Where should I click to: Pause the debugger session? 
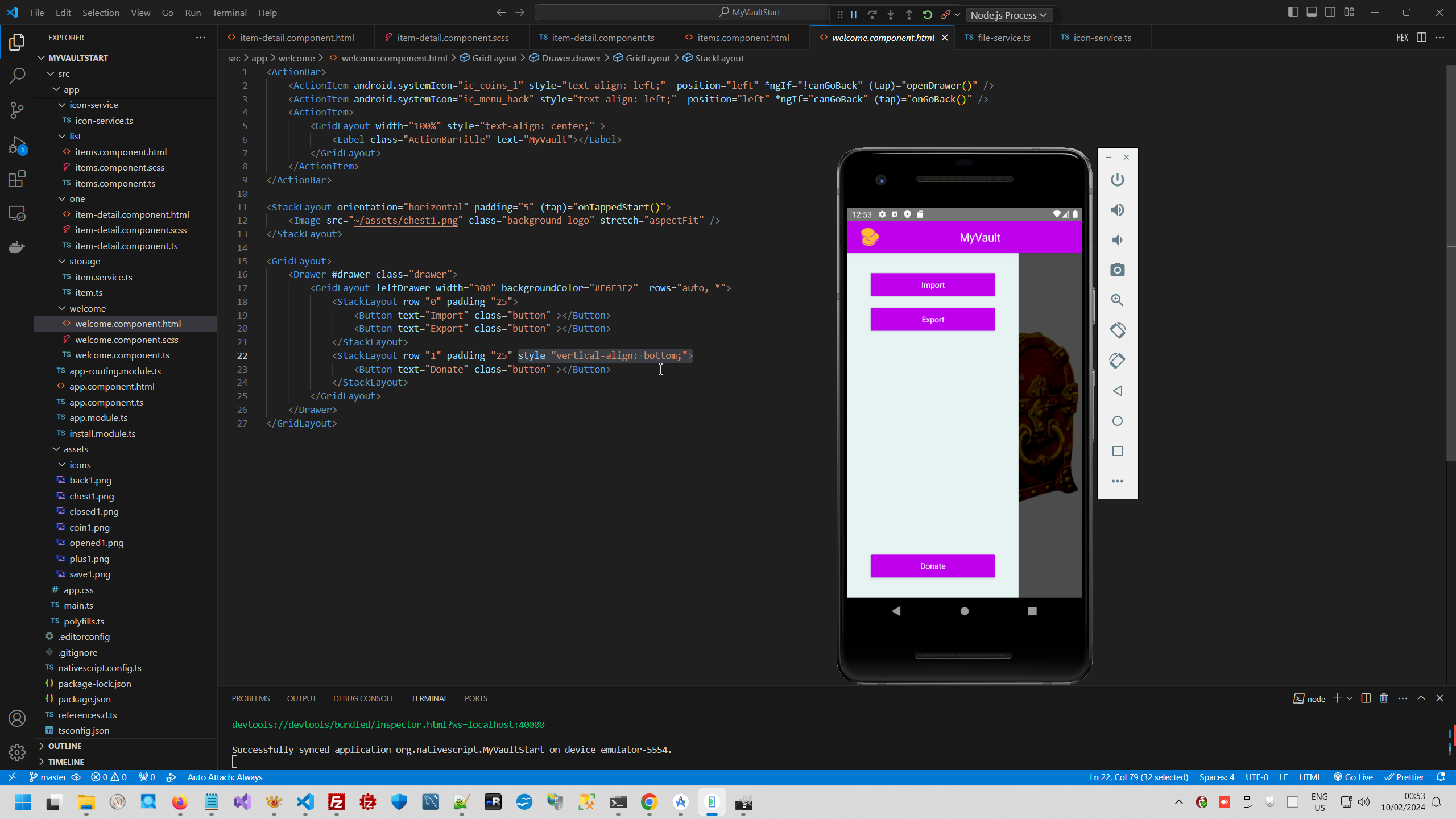(x=854, y=15)
